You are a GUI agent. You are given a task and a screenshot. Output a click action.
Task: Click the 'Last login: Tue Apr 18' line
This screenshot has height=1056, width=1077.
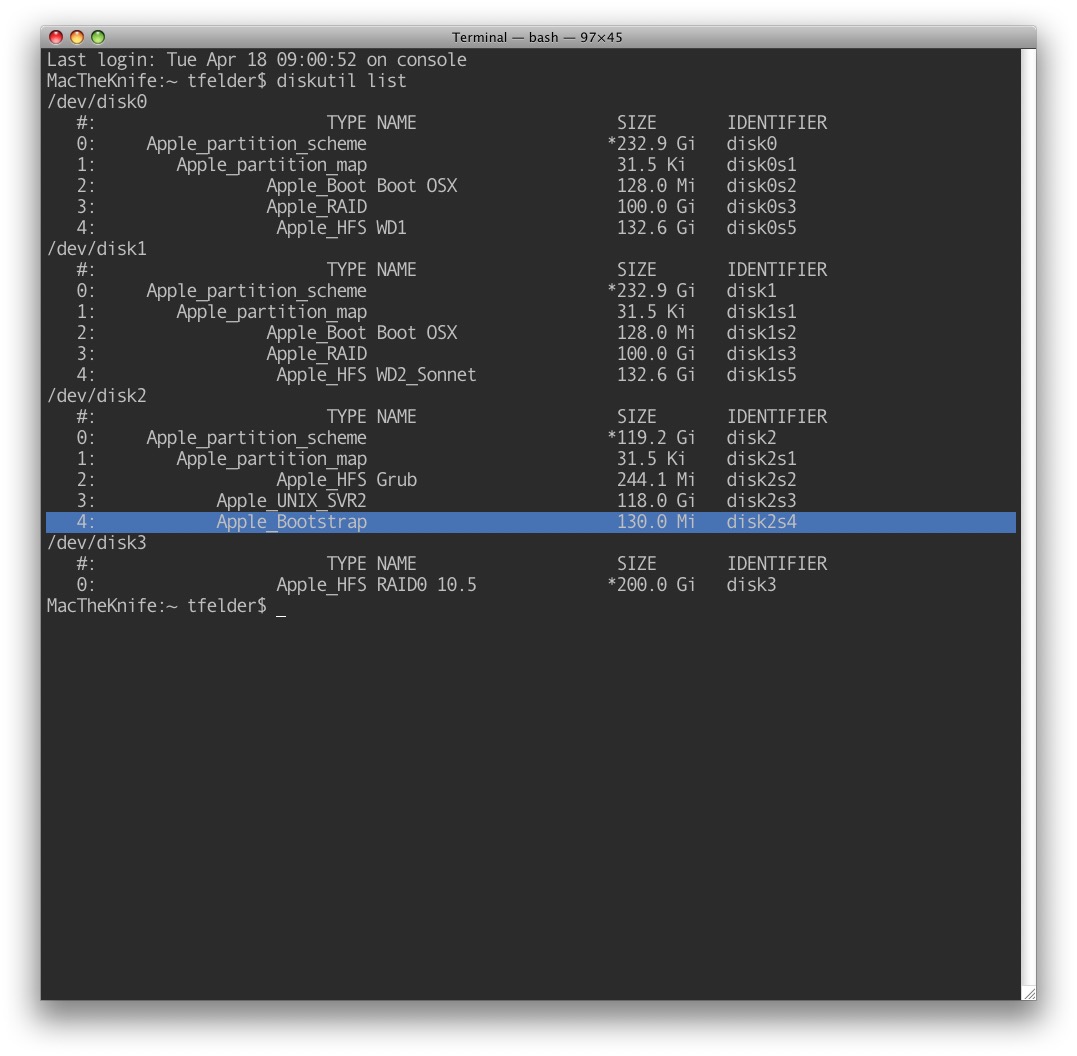tap(256, 60)
